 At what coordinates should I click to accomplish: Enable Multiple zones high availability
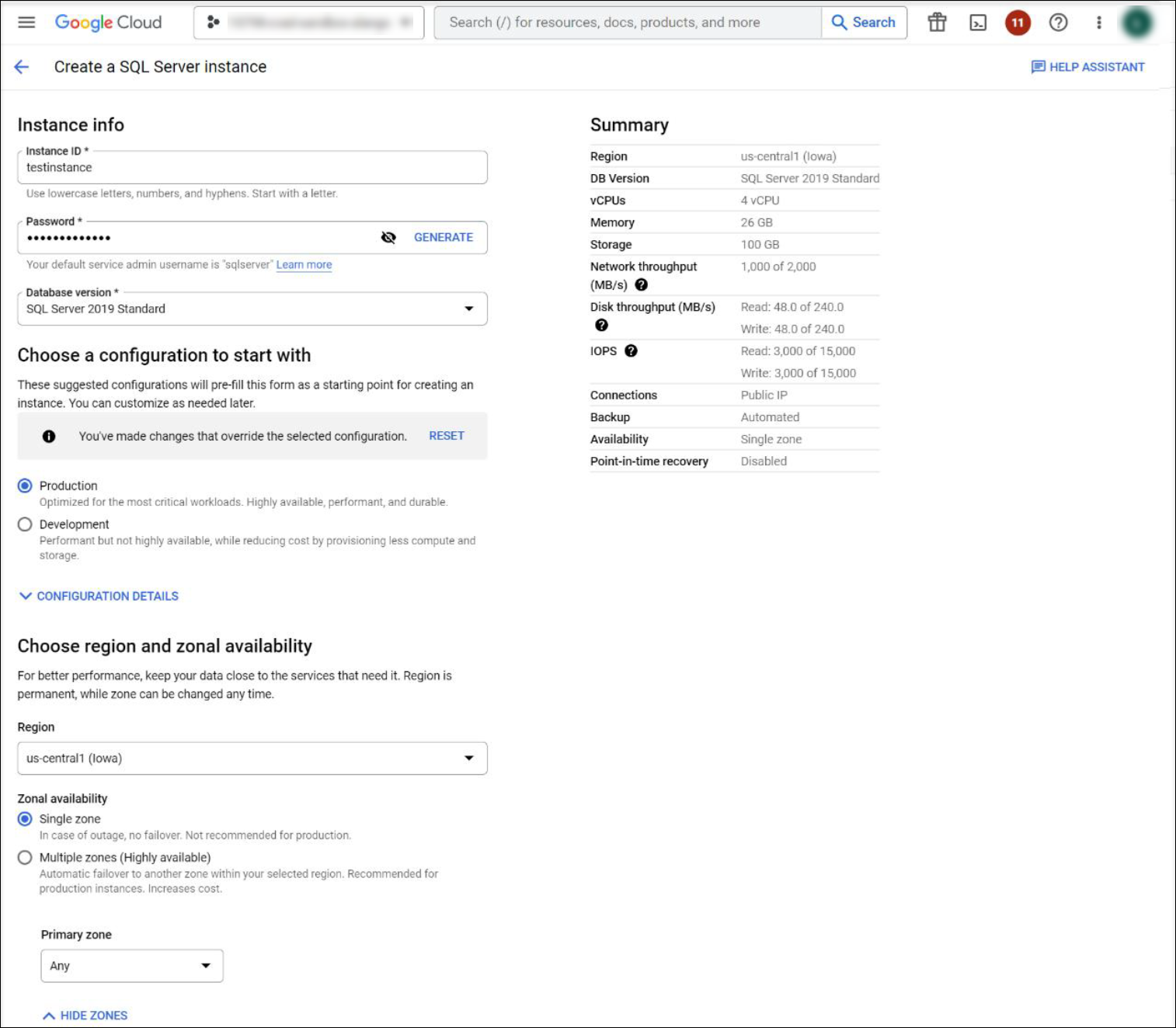tap(24, 858)
